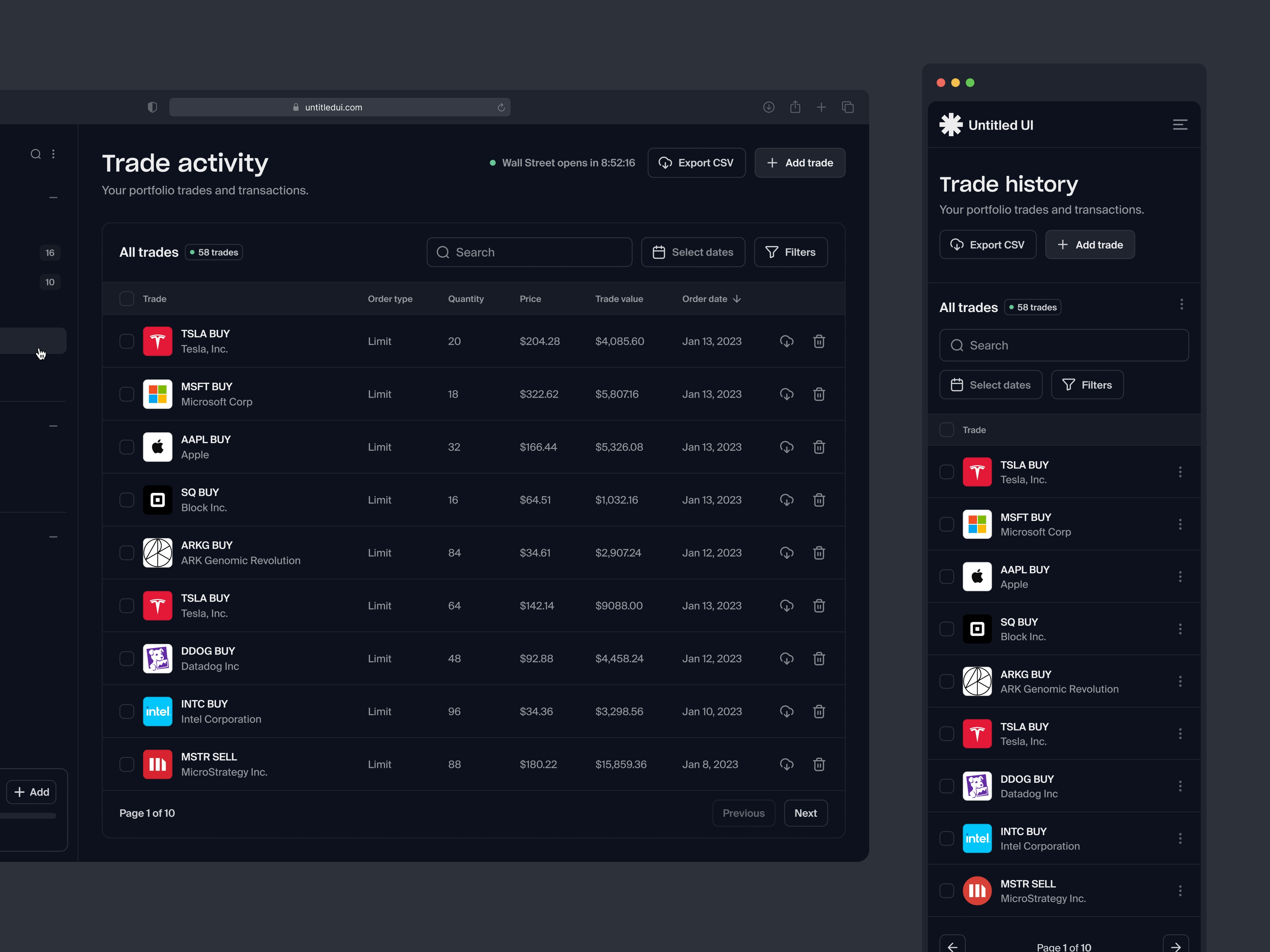Check the AAPL BUY row checkbox in main table
This screenshot has width=1270, height=952.
(x=127, y=447)
